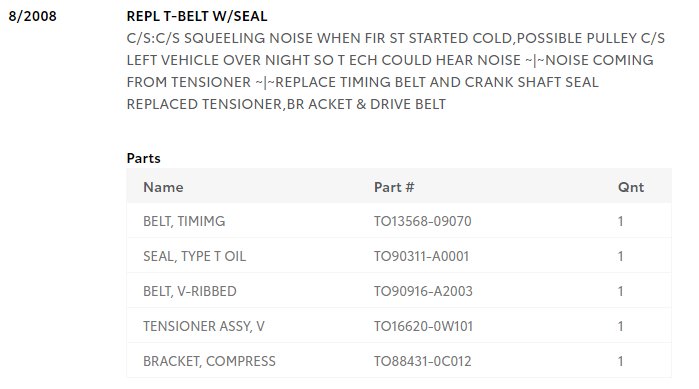
Task: Click the 8/2008 service date
Action: point(33,16)
